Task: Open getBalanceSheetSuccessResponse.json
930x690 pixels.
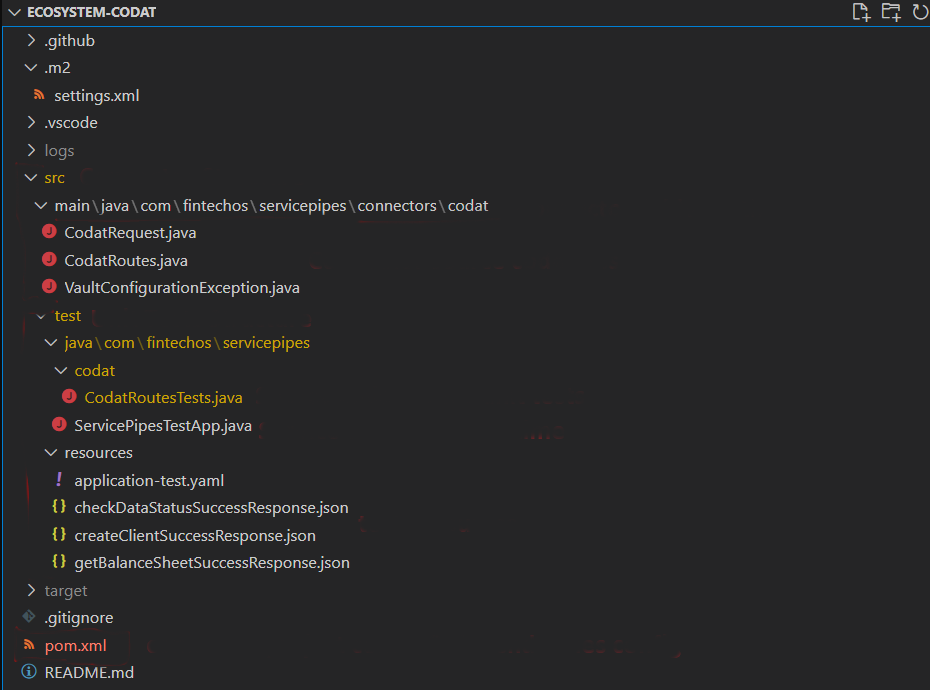Action: (x=211, y=563)
